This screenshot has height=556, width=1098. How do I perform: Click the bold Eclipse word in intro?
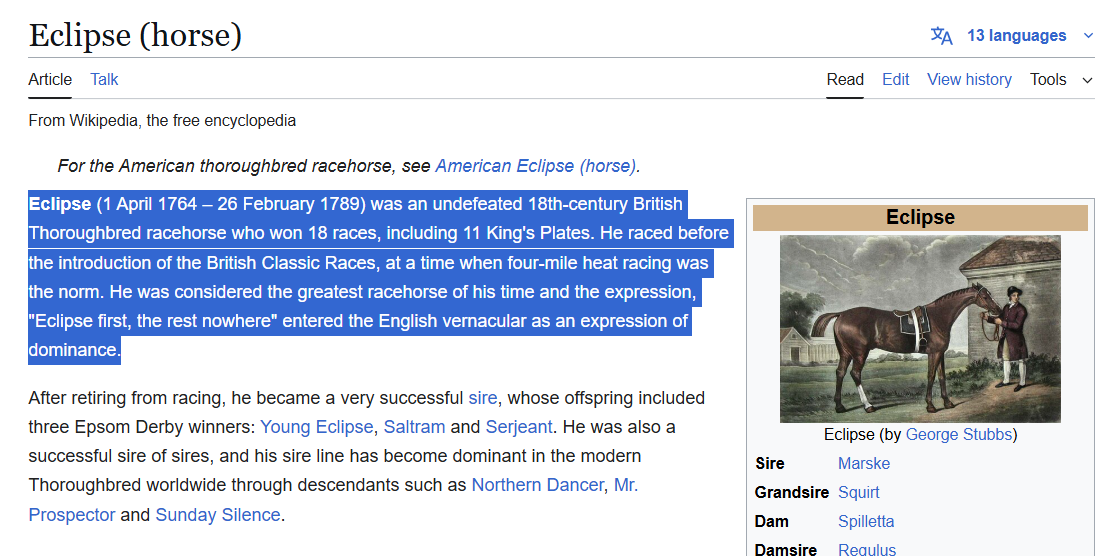(x=60, y=204)
